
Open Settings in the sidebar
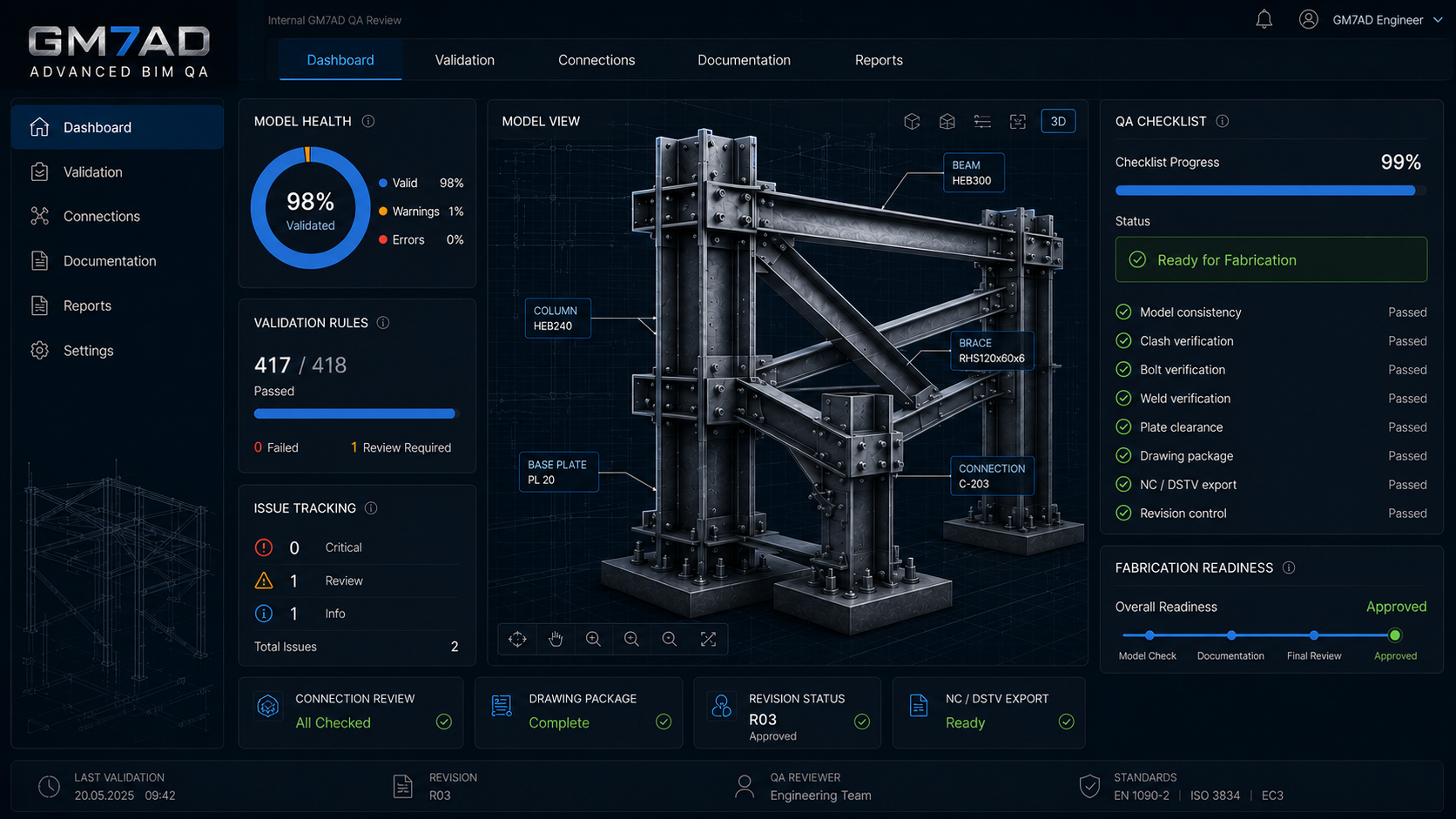118,351
